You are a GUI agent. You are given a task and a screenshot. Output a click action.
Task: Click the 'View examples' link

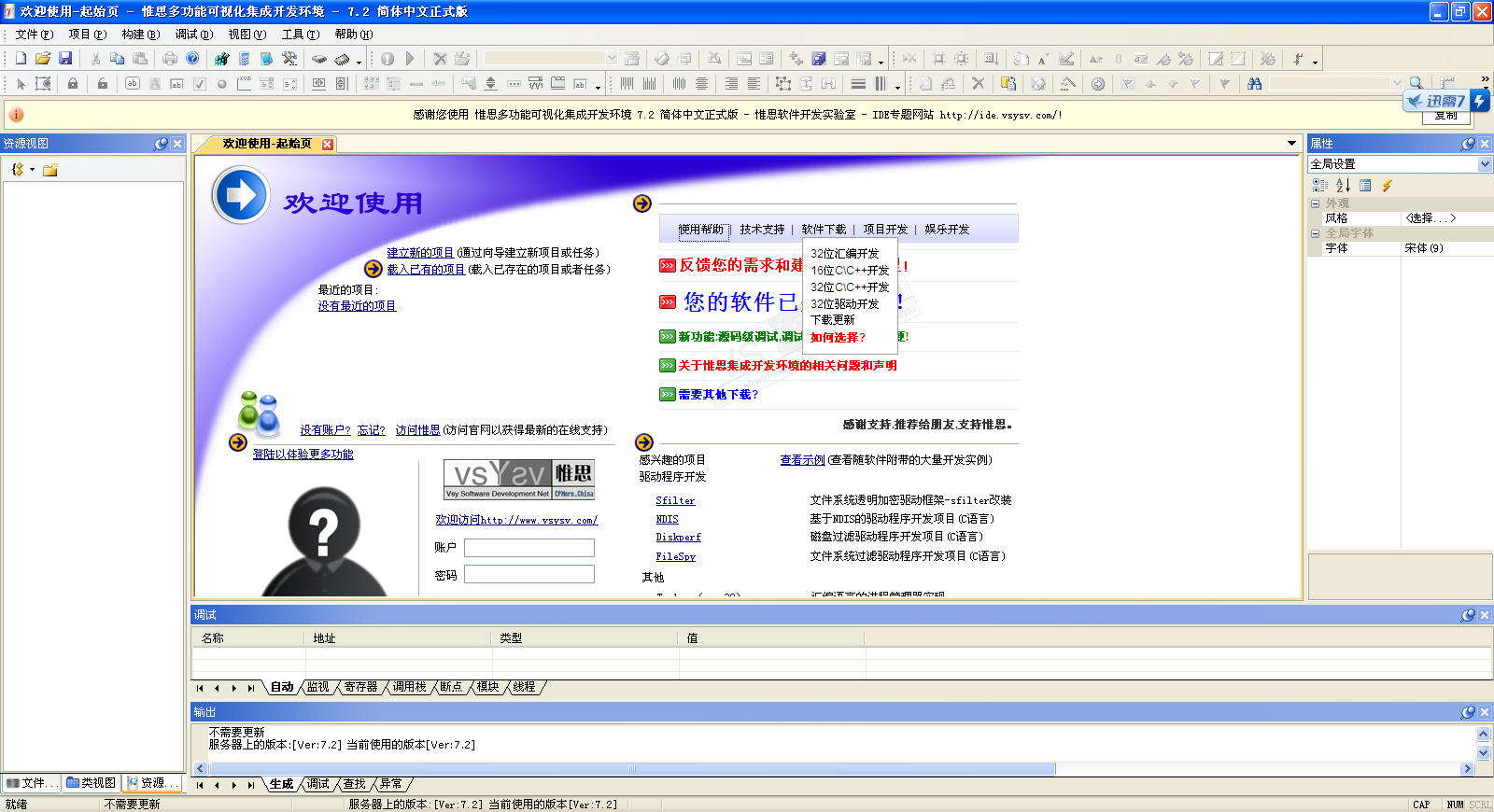pyautogui.click(x=802, y=460)
